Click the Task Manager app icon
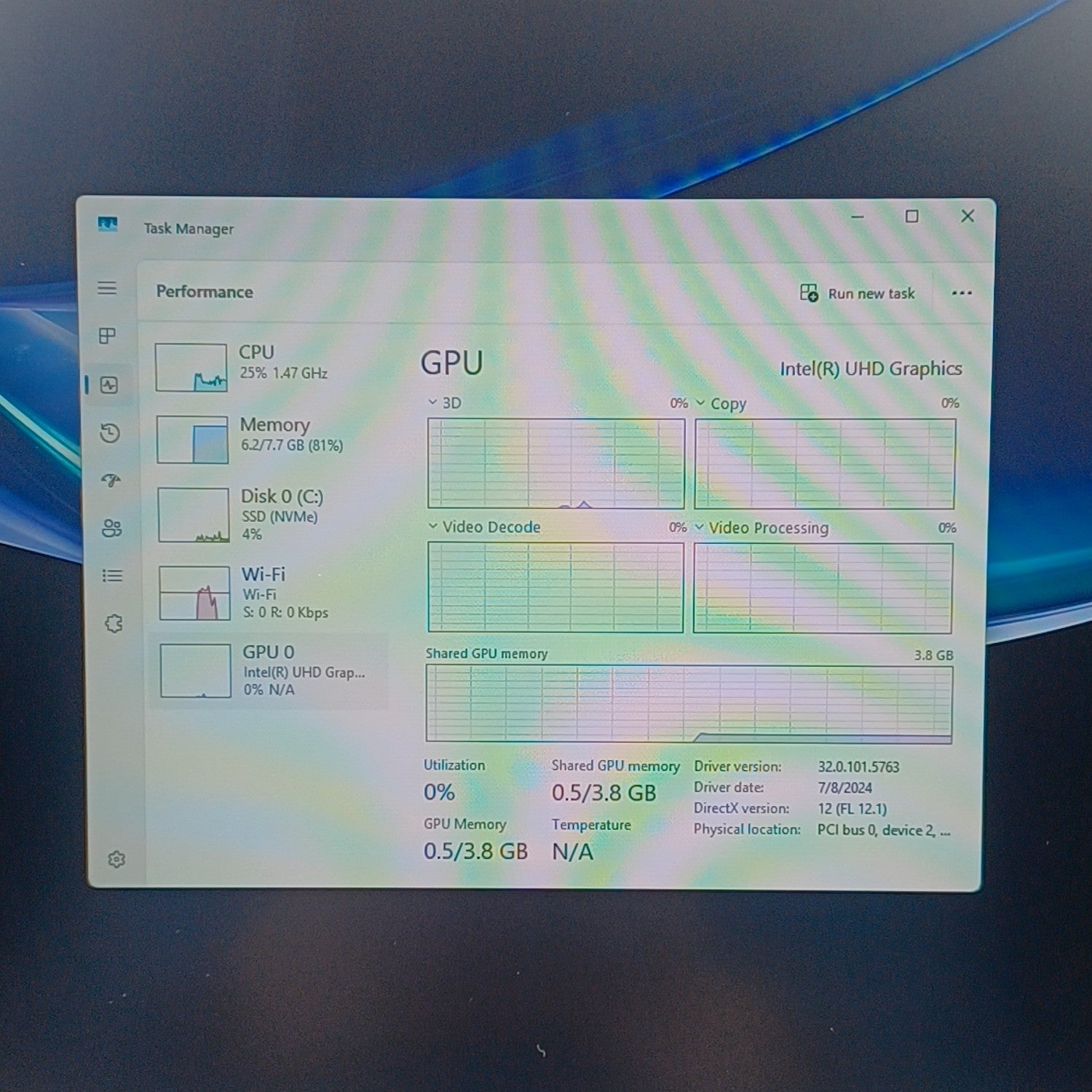Screen dimensions: 1092x1092 (108, 224)
